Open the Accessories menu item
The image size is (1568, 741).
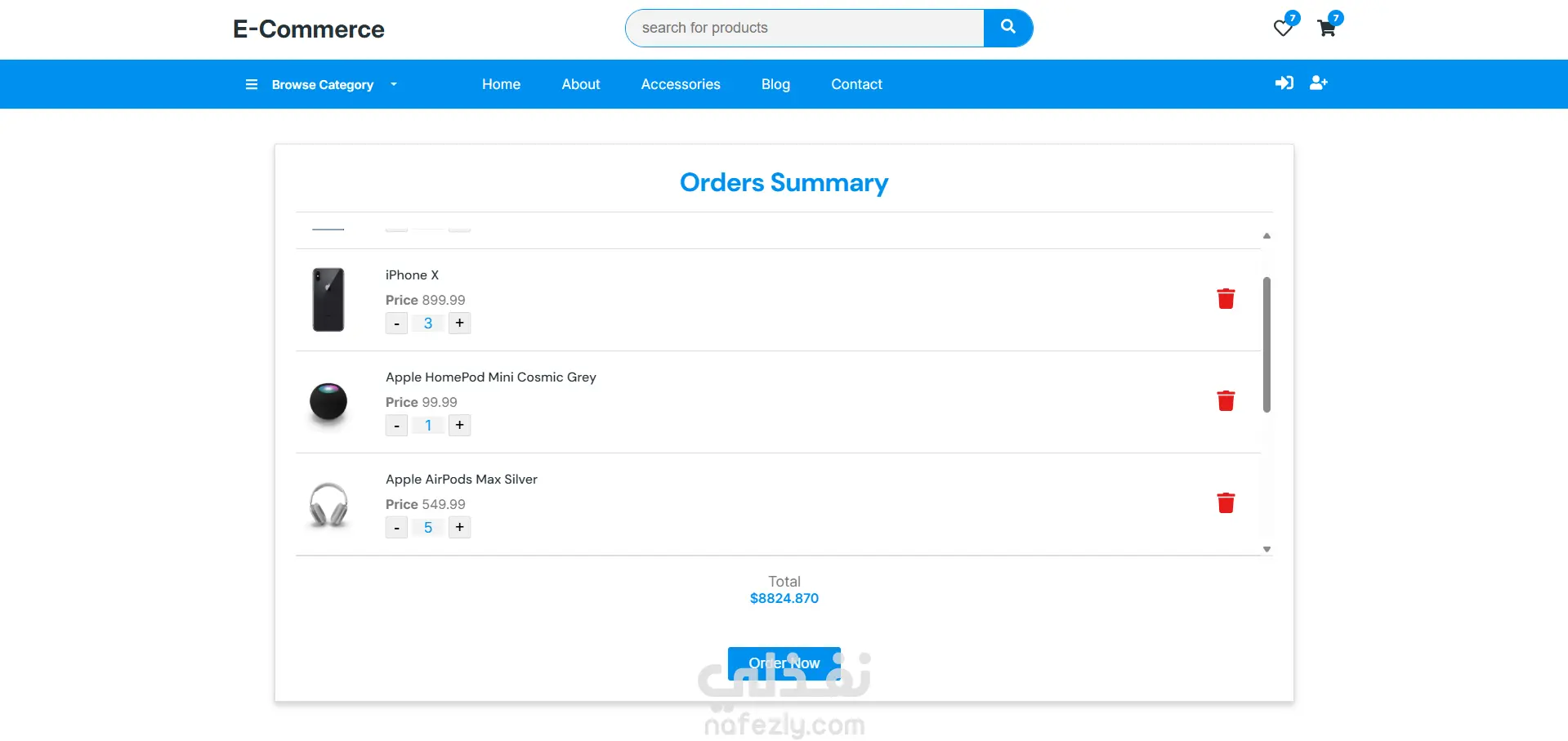[x=681, y=84]
